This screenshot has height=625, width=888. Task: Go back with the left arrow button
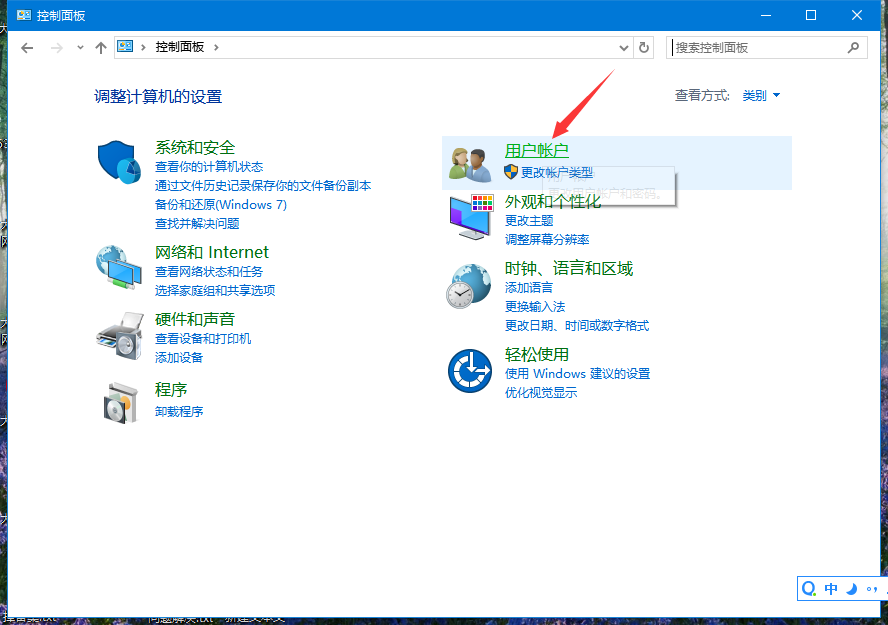(27, 48)
